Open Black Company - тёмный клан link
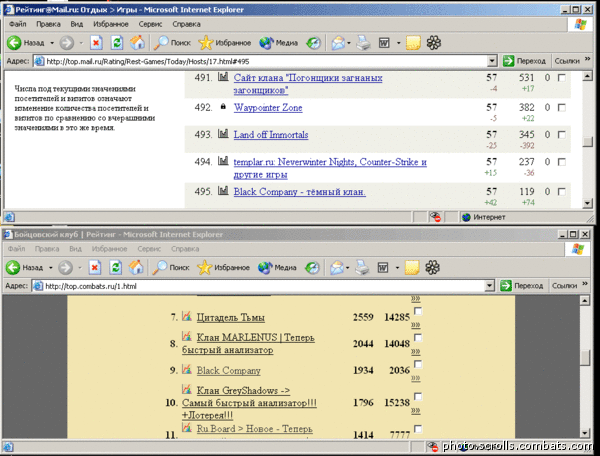The image size is (600, 456). pos(300,191)
